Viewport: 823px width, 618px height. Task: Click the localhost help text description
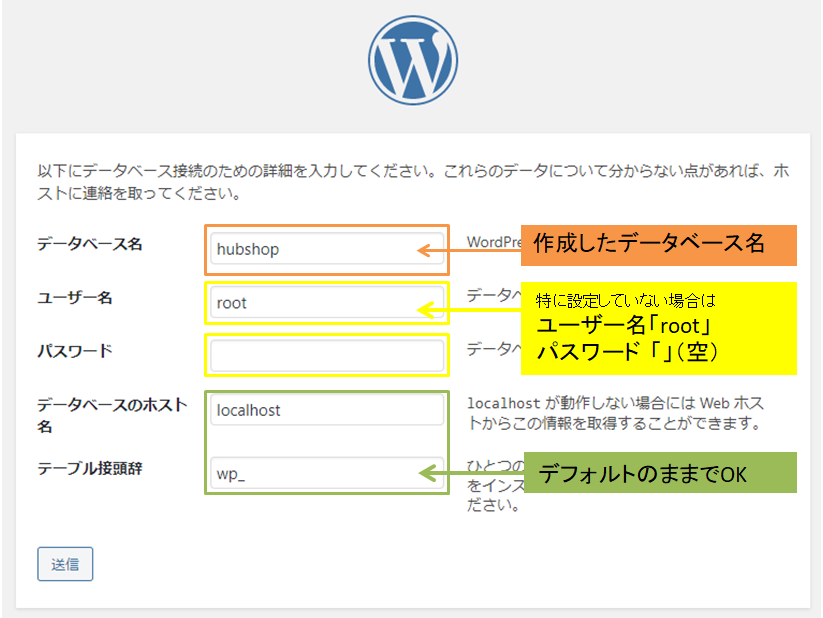(616, 413)
